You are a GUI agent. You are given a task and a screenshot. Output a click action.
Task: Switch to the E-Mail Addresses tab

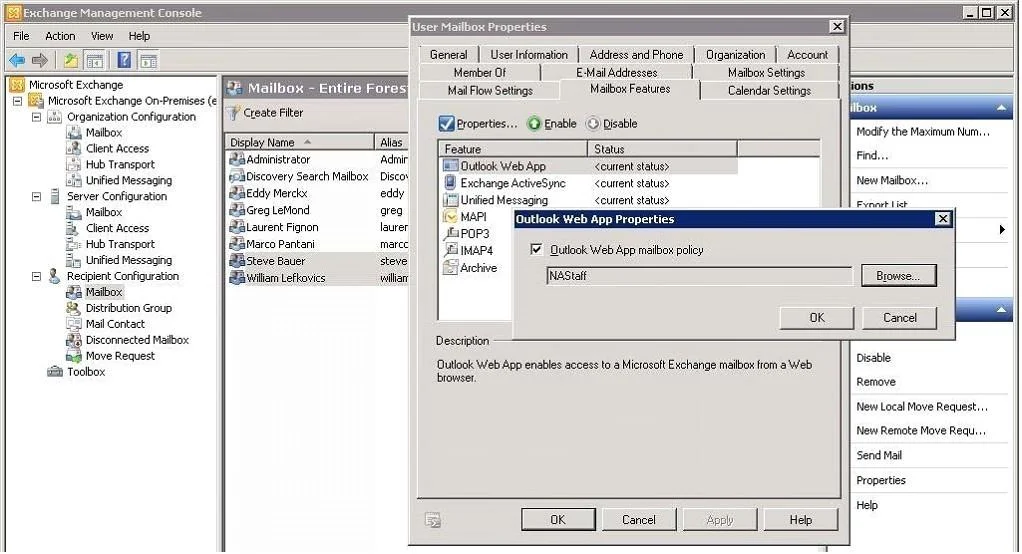[617, 72]
